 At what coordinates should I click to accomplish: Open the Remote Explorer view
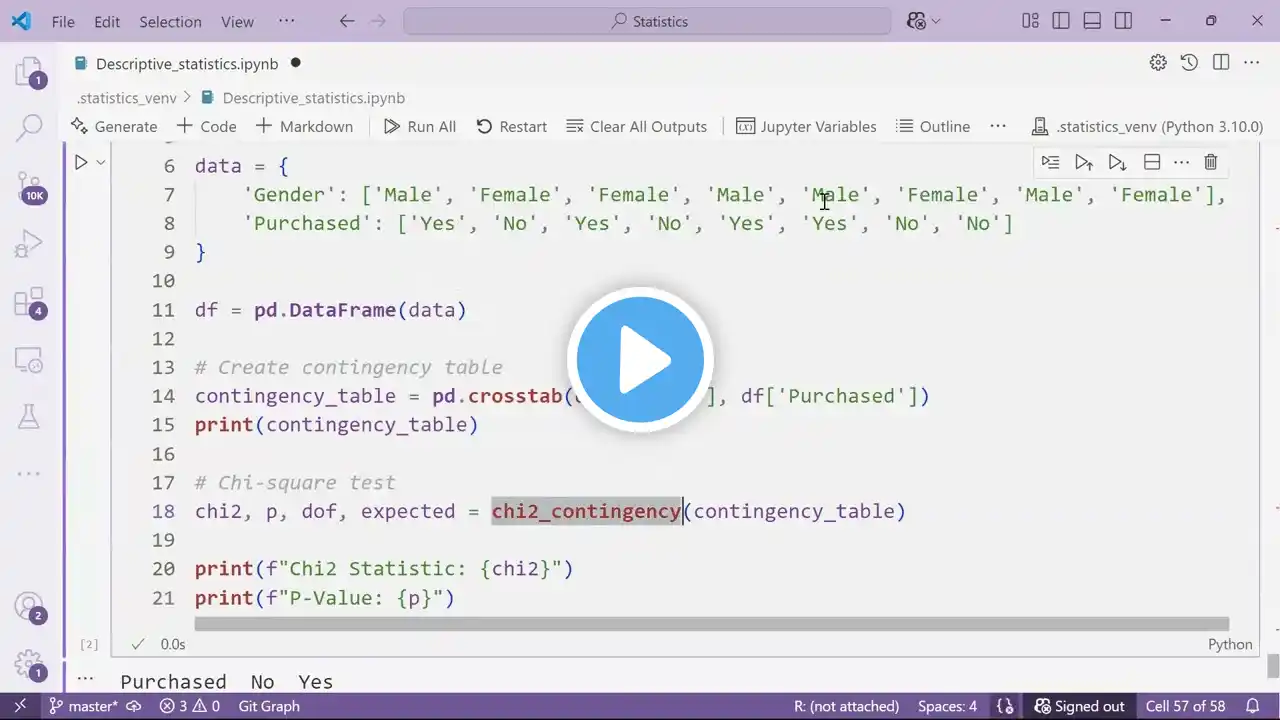[29, 359]
